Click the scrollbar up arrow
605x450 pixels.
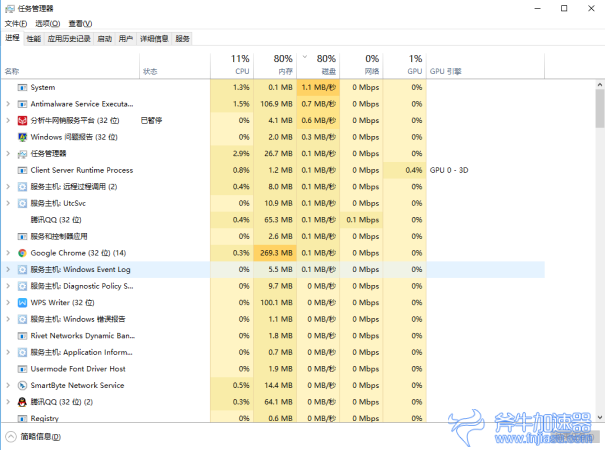click(x=600, y=85)
